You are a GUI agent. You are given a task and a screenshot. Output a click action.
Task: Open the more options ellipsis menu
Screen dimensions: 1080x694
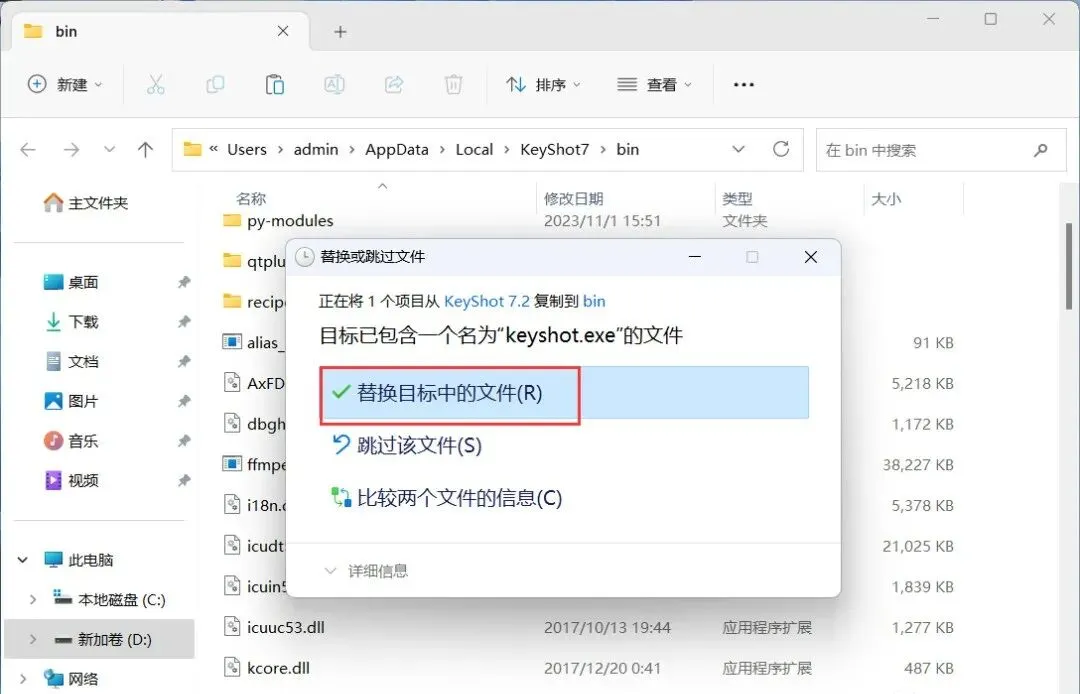[744, 85]
